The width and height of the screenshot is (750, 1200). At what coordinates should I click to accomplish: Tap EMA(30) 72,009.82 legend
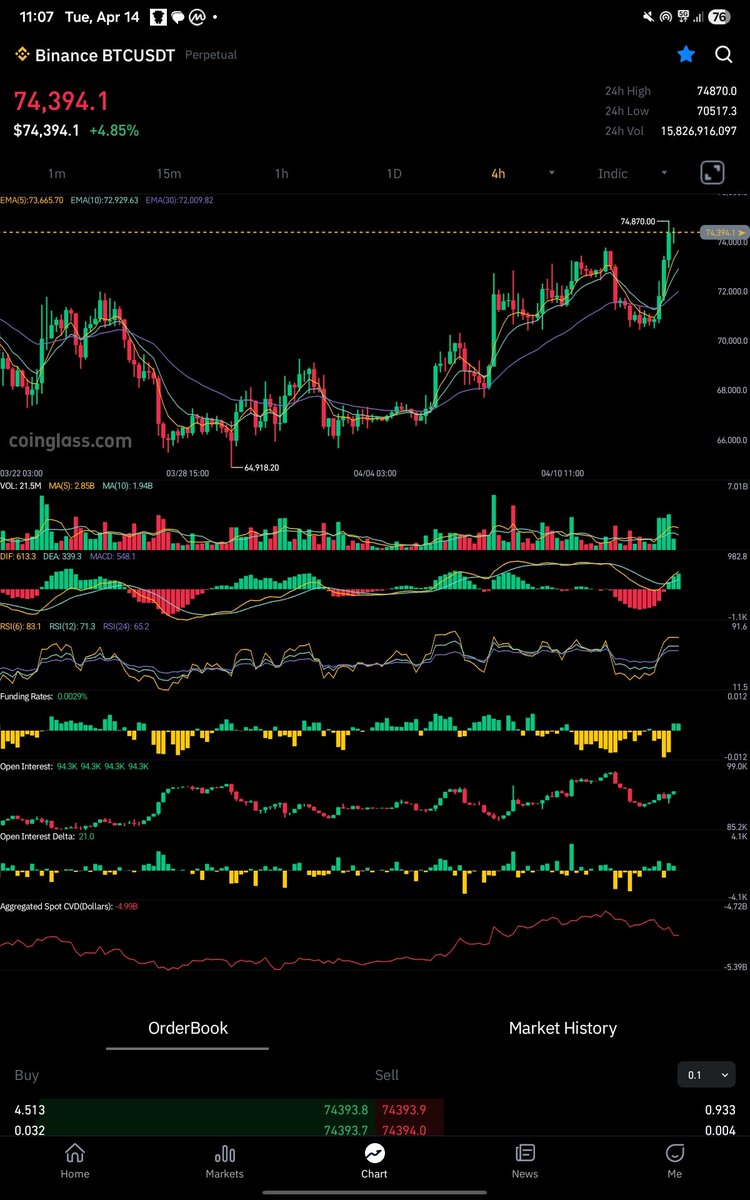point(179,200)
